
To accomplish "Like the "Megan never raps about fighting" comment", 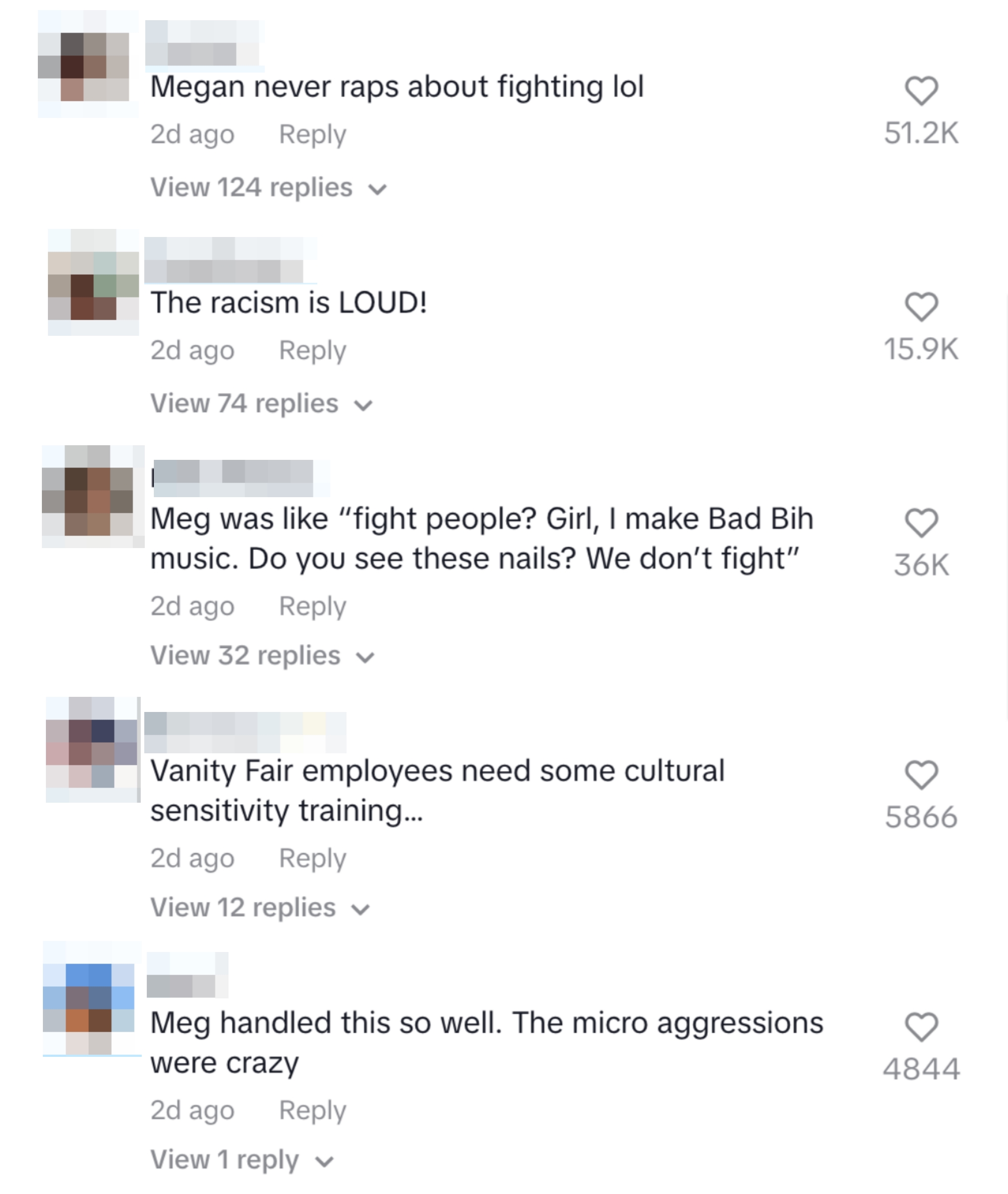I will pyautogui.click(x=921, y=91).
